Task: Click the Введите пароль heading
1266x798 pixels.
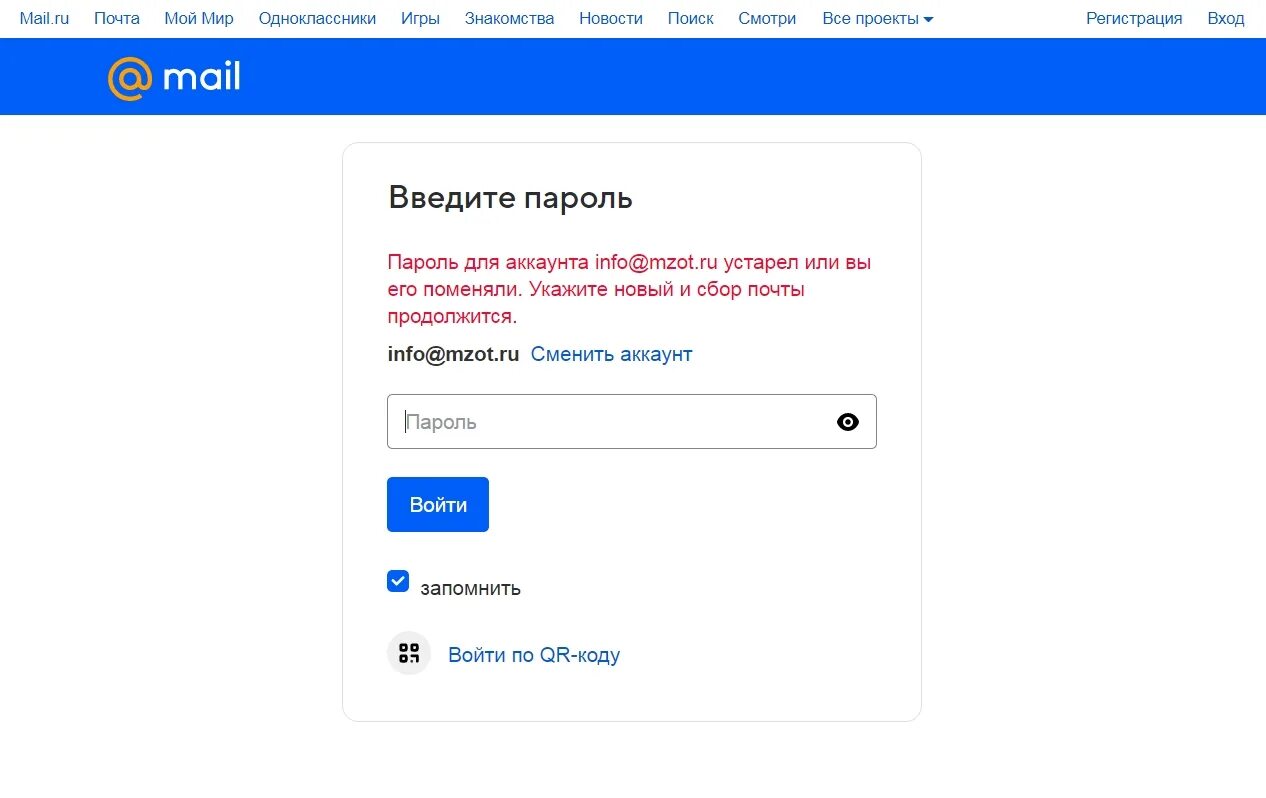Action: pos(510,198)
